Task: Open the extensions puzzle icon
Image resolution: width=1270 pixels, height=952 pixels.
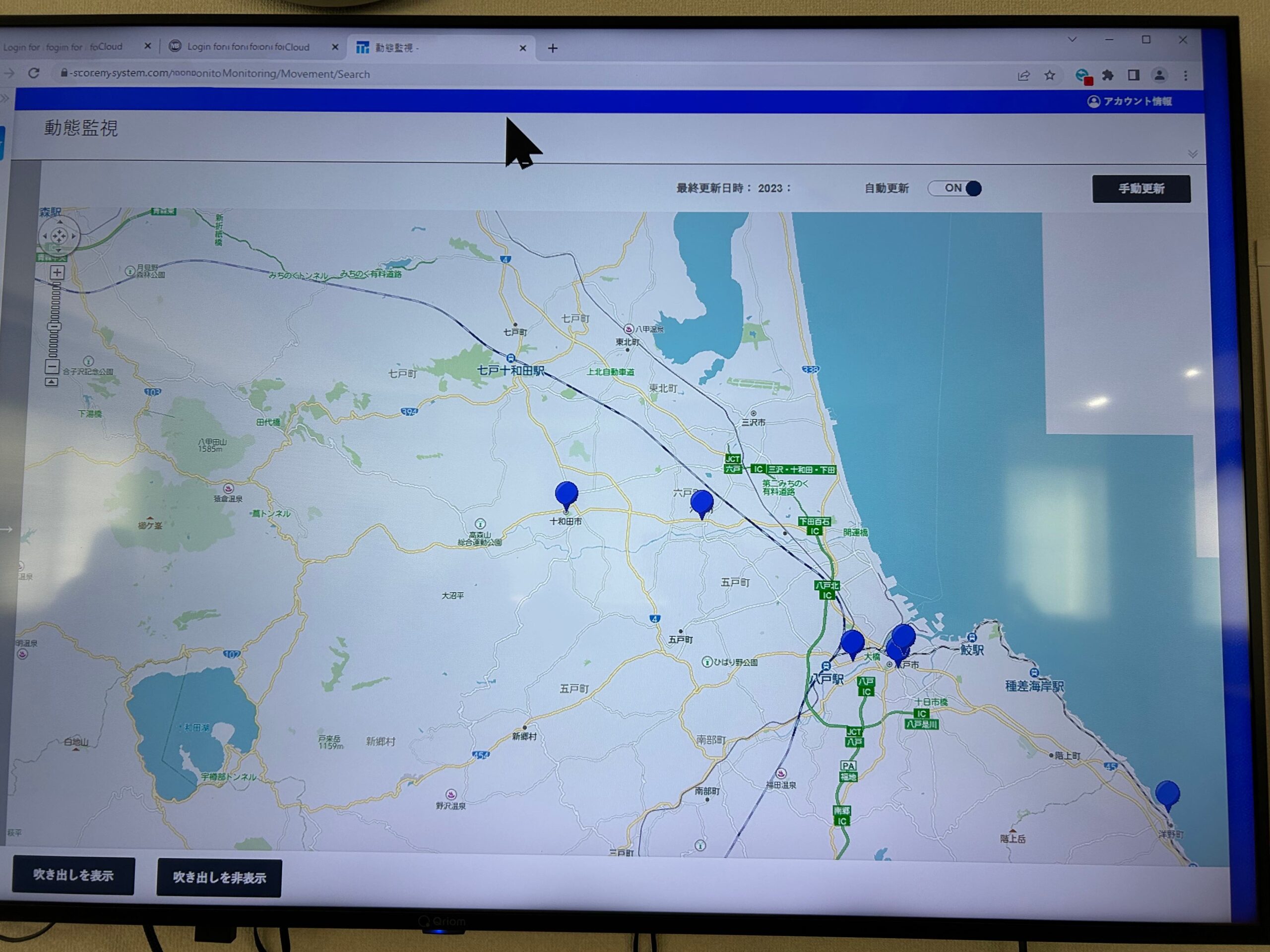Action: [1107, 75]
